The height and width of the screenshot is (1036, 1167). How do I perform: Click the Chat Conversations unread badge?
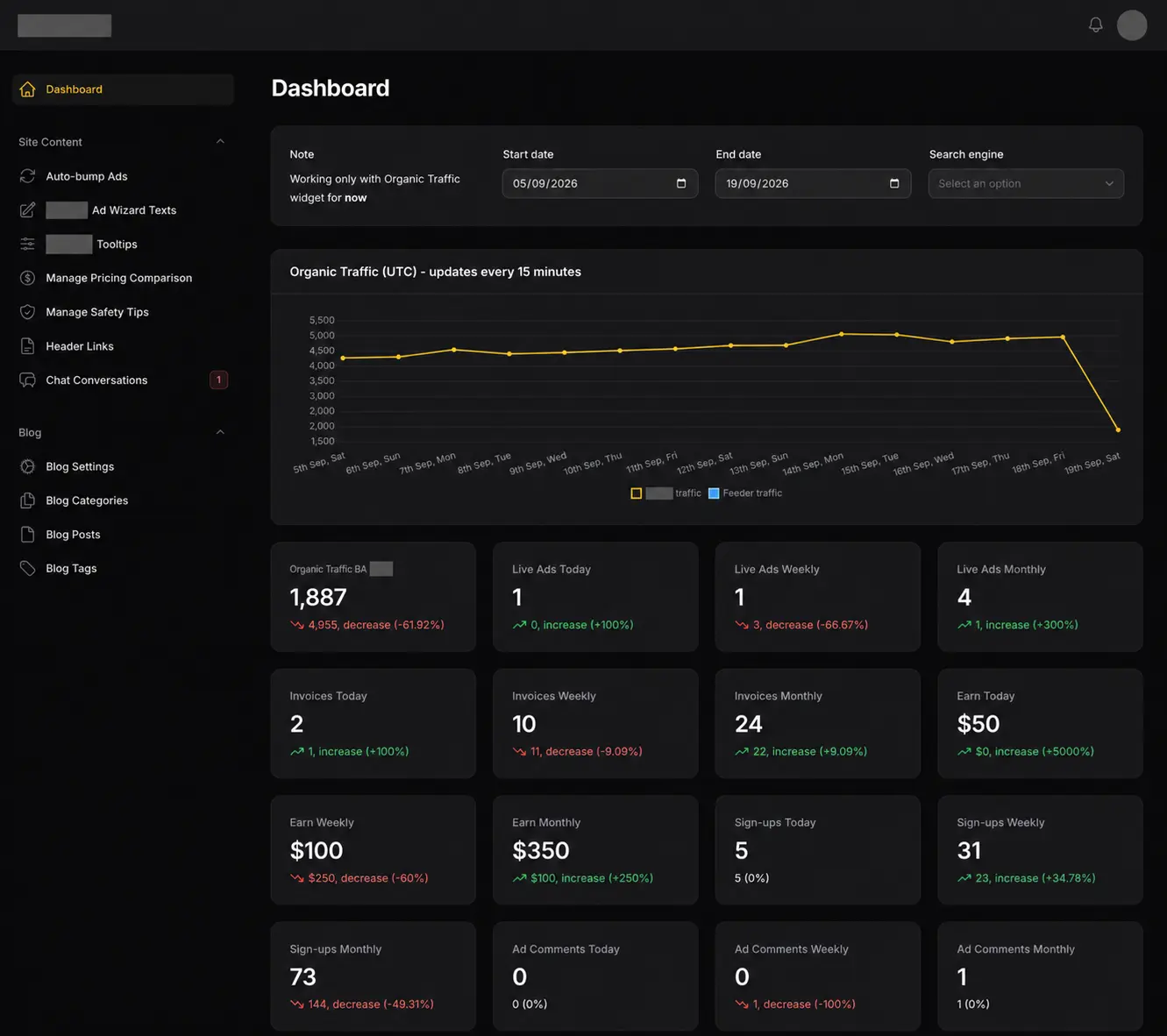218,380
